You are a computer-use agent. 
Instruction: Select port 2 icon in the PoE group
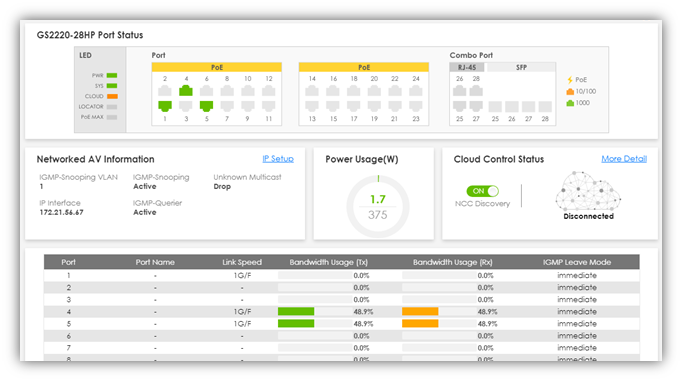coord(165,90)
